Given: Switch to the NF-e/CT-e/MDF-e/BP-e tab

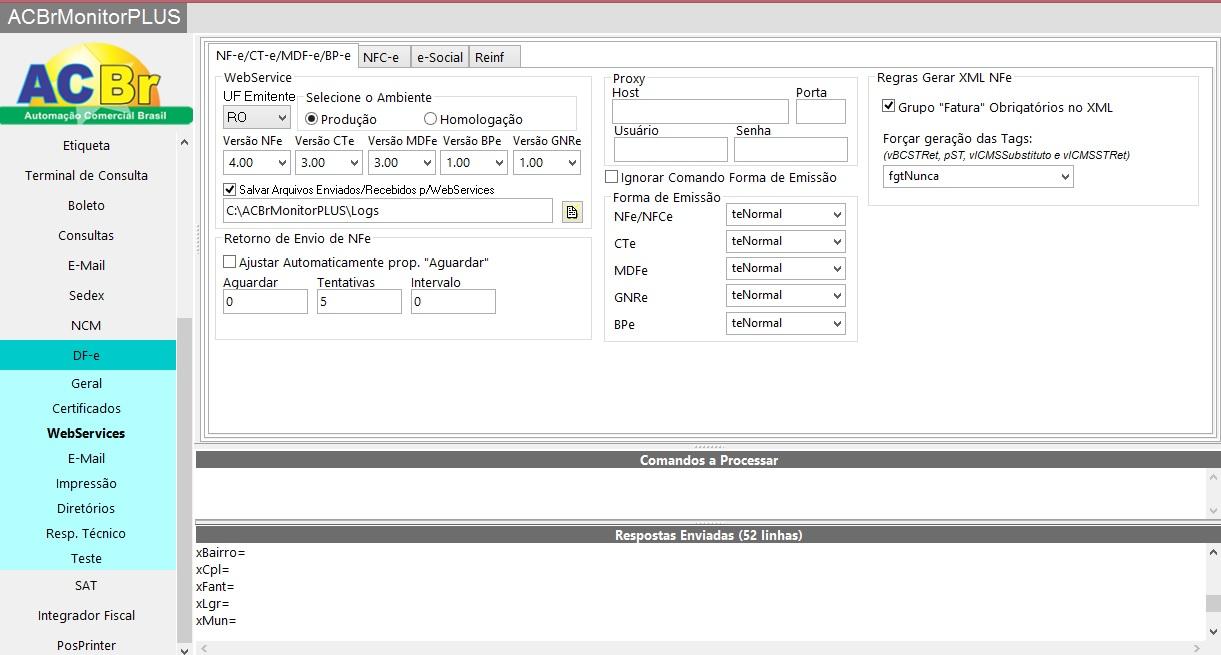Looking at the screenshot, I should click(283, 56).
